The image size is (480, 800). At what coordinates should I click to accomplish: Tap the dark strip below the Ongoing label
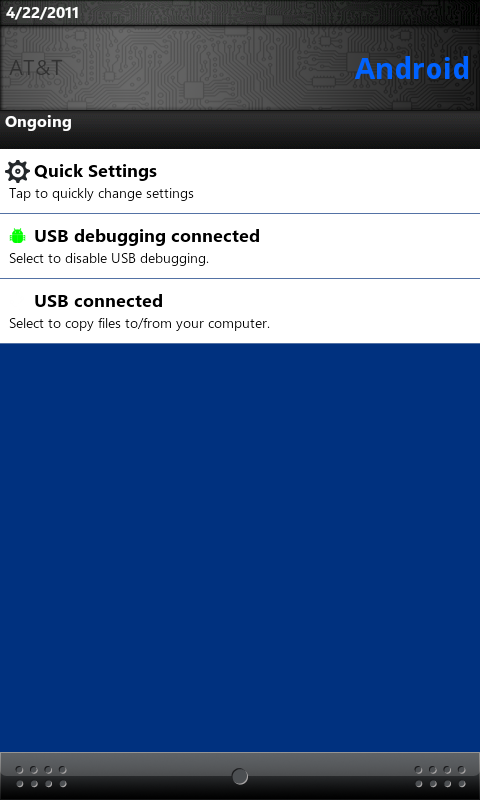tap(240, 141)
